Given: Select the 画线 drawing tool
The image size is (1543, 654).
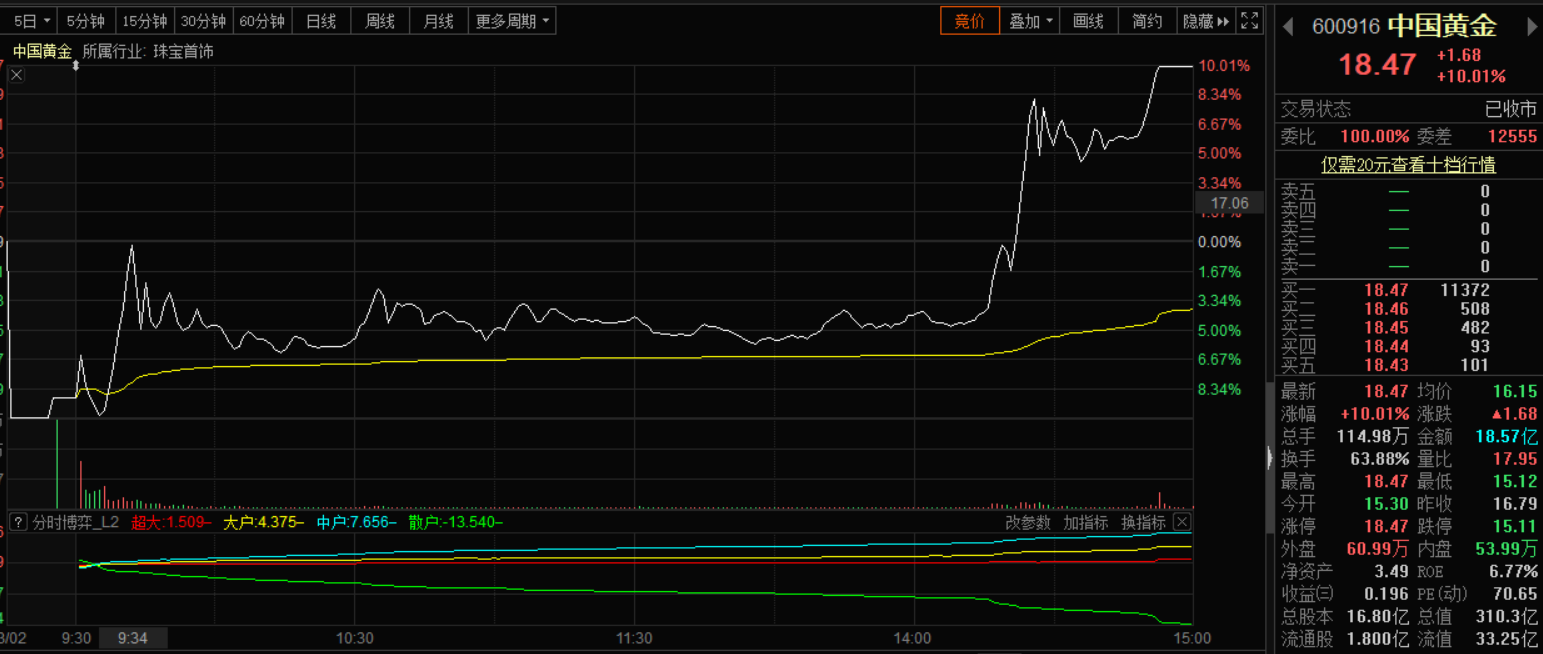Looking at the screenshot, I should point(1088,21).
